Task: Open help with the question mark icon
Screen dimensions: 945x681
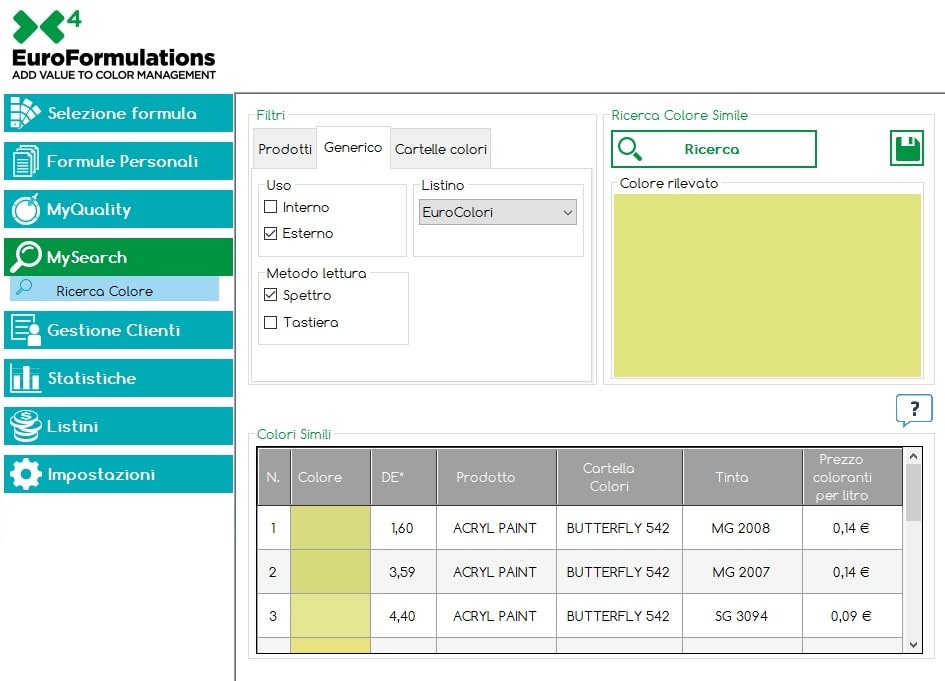Action: click(x=914, y=410)
